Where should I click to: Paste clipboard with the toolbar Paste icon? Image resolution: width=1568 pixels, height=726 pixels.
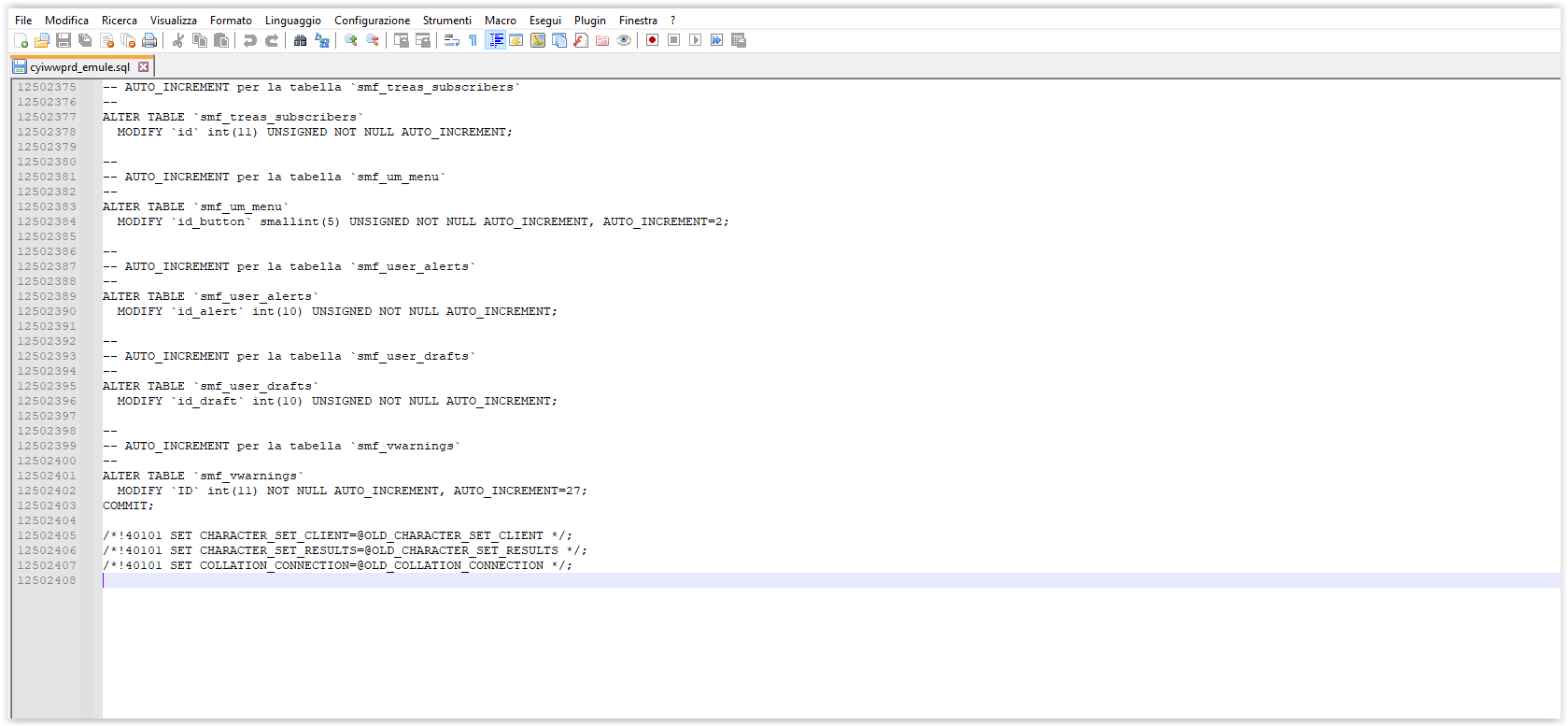click(x=221, y=40)
